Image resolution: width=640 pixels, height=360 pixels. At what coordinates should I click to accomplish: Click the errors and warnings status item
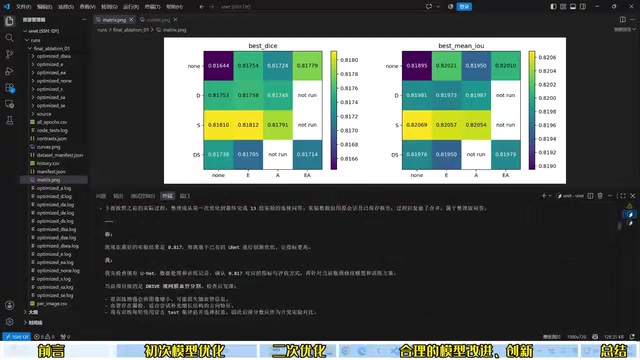44,337
